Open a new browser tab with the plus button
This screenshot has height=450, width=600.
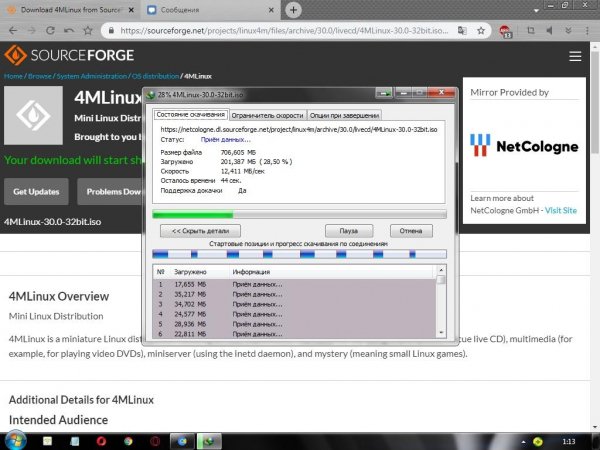point(293,10)
